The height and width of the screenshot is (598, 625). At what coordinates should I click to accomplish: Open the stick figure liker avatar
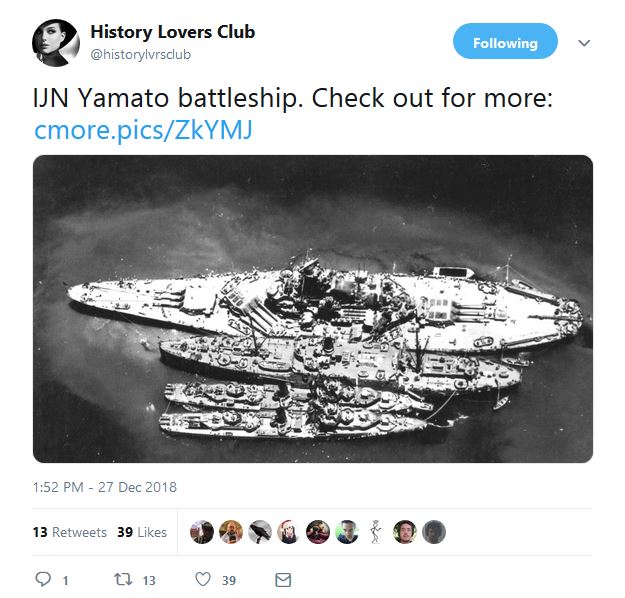[375, 532]
